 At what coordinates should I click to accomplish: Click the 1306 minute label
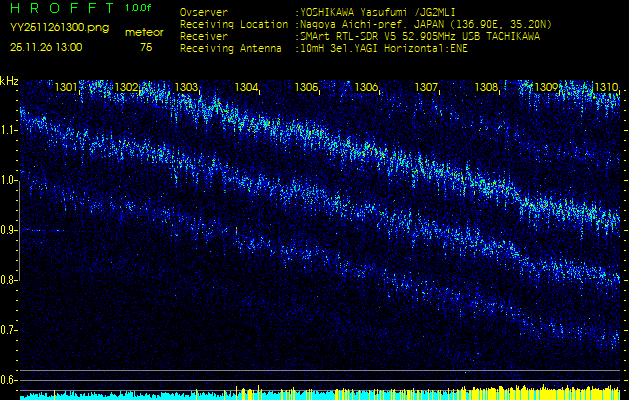[366, 88]
